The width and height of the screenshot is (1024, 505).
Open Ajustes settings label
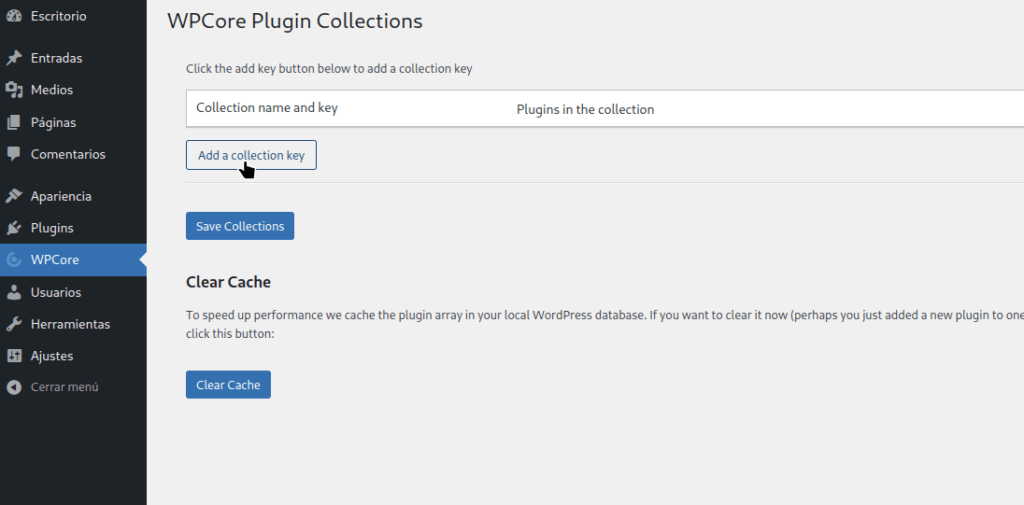tap(52, 356)
